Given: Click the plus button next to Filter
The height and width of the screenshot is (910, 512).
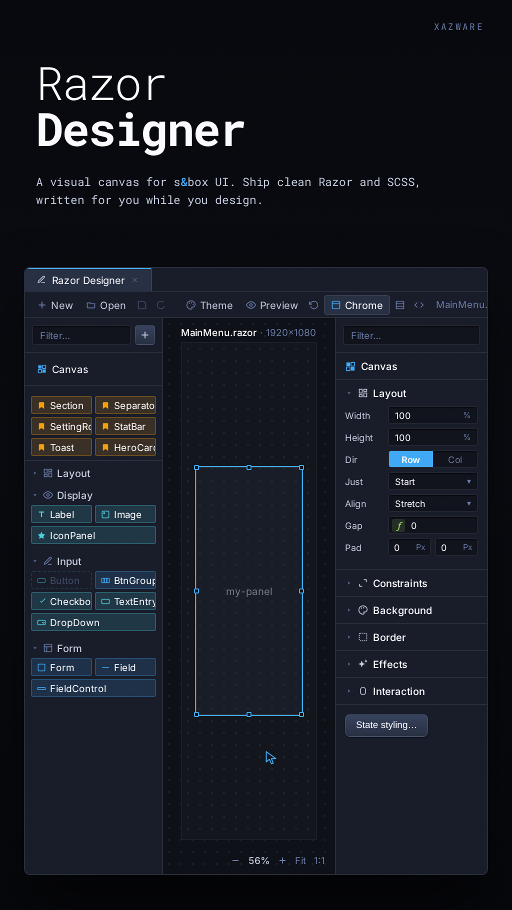Looking at the screenshot, I should point(145,335).
